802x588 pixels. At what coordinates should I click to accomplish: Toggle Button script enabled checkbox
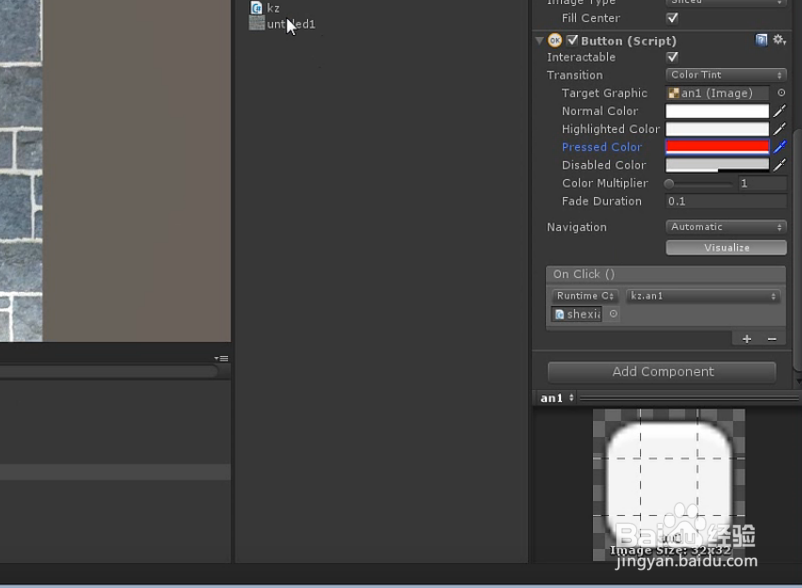pos(572,40)
